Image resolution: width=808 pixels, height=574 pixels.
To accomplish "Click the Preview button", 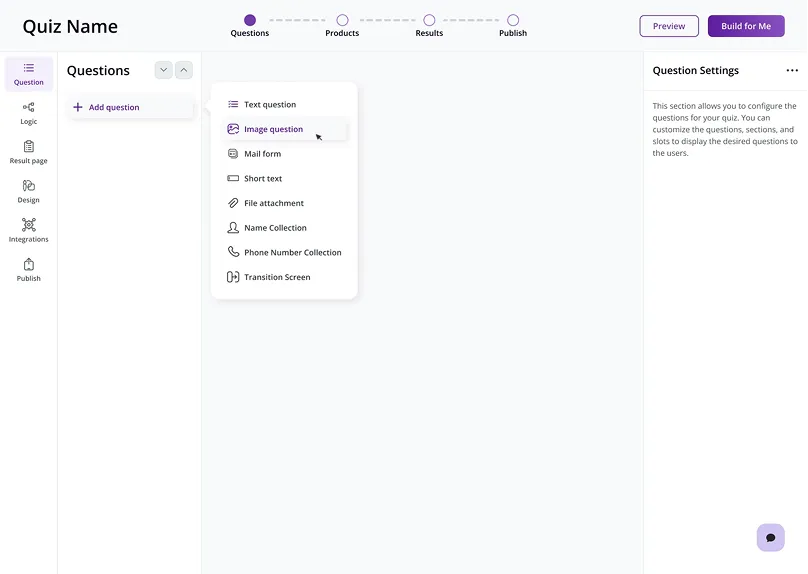I will [x=669, y=26].
